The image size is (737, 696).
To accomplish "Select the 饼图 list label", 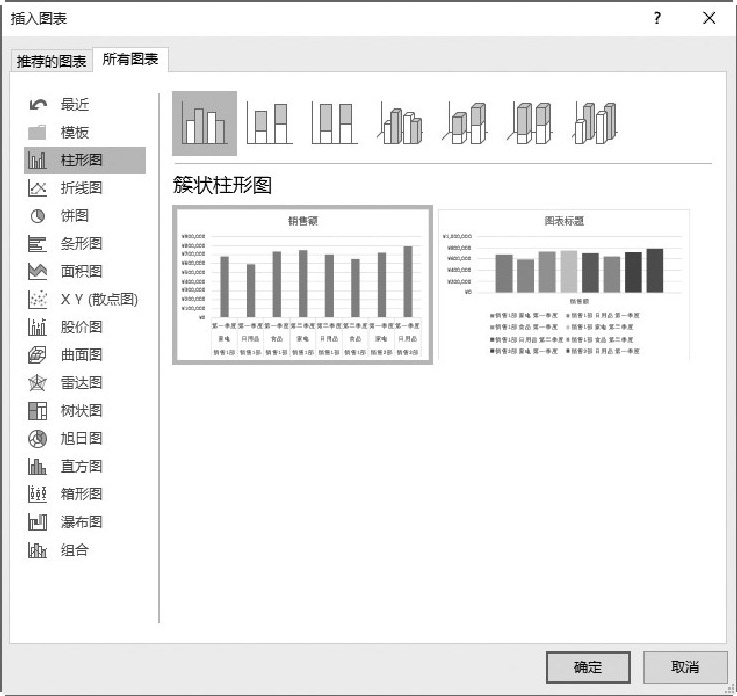I will coord(75,216).
